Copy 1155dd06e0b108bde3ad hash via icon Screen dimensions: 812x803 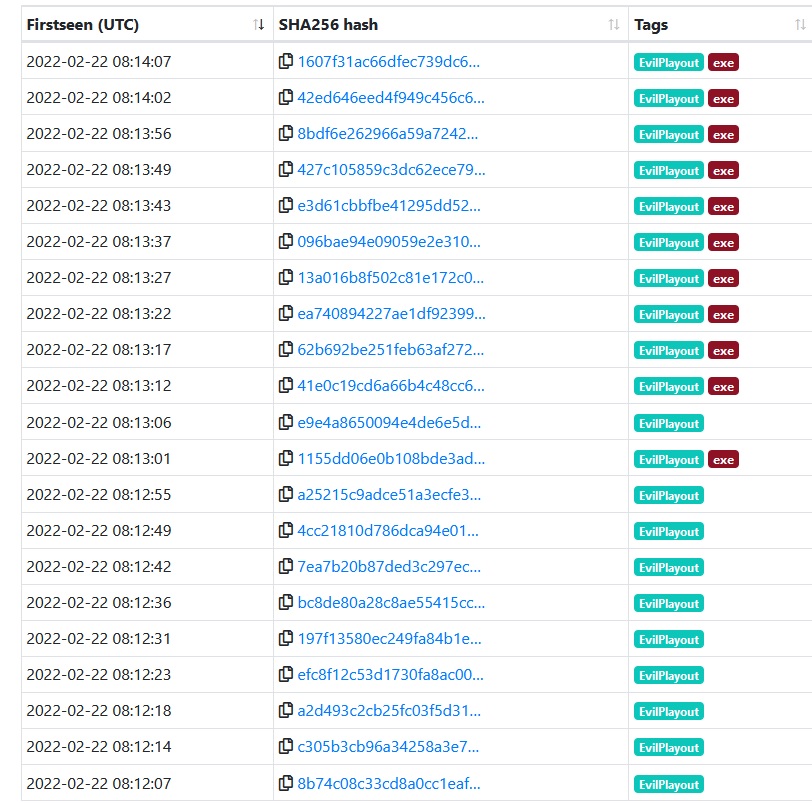285,458
